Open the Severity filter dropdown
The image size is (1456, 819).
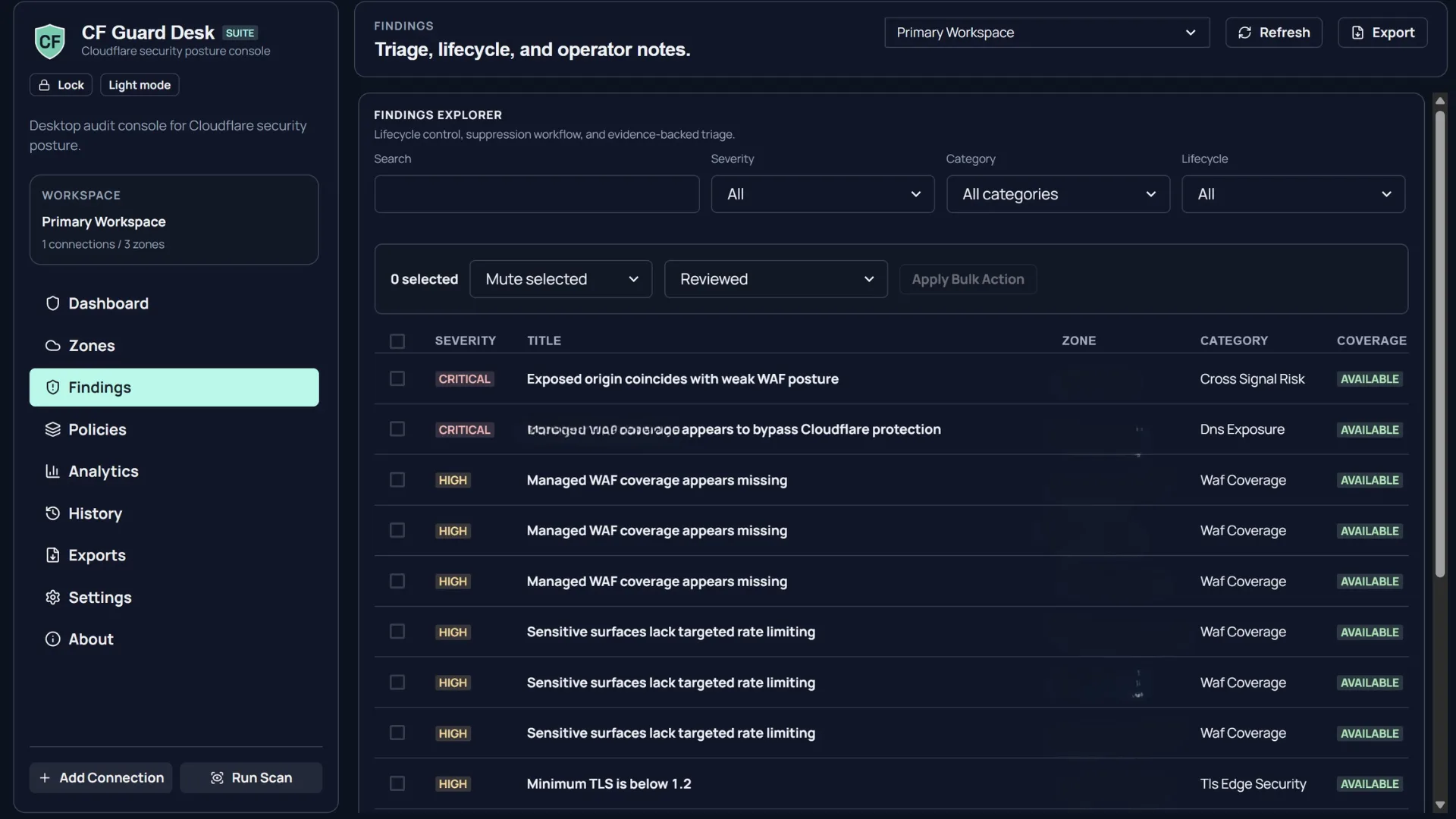tap(823, 194)
